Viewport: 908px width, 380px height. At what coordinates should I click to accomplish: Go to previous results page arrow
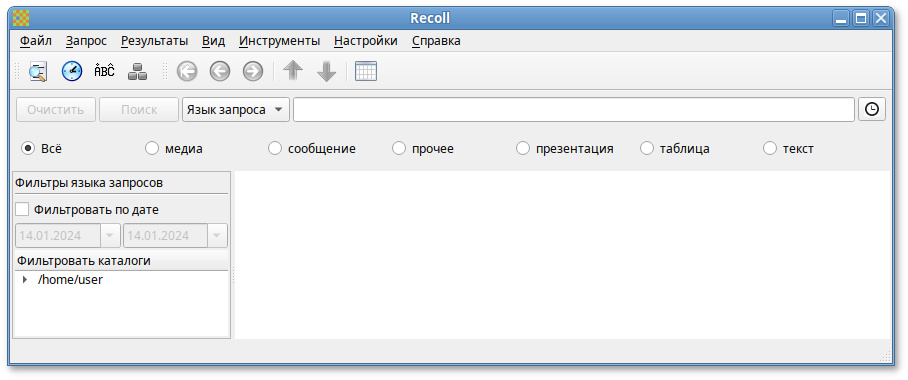219,71
